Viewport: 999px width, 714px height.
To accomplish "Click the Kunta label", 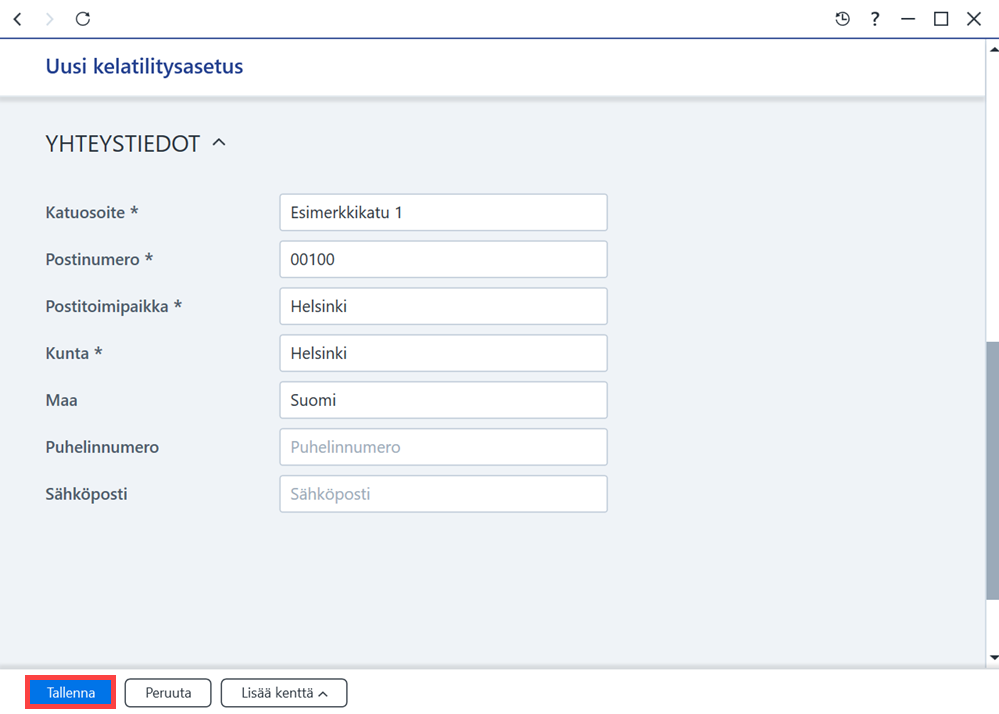I will [x=73, y=353].
